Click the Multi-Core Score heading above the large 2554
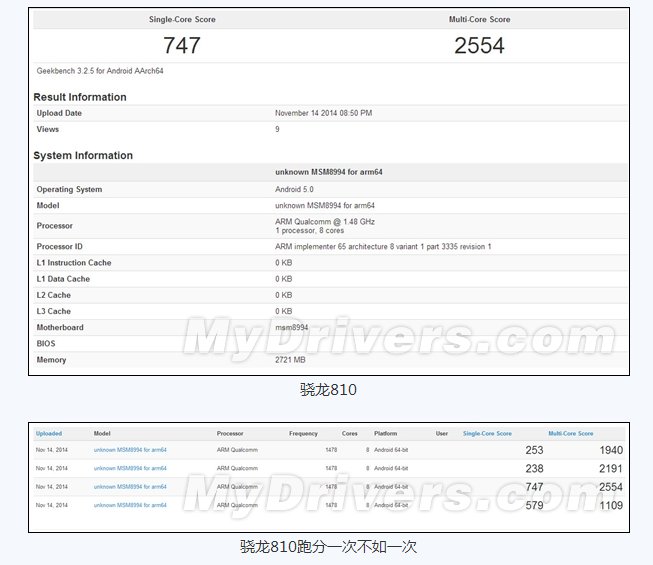The image size is (653, 565). 479,19
